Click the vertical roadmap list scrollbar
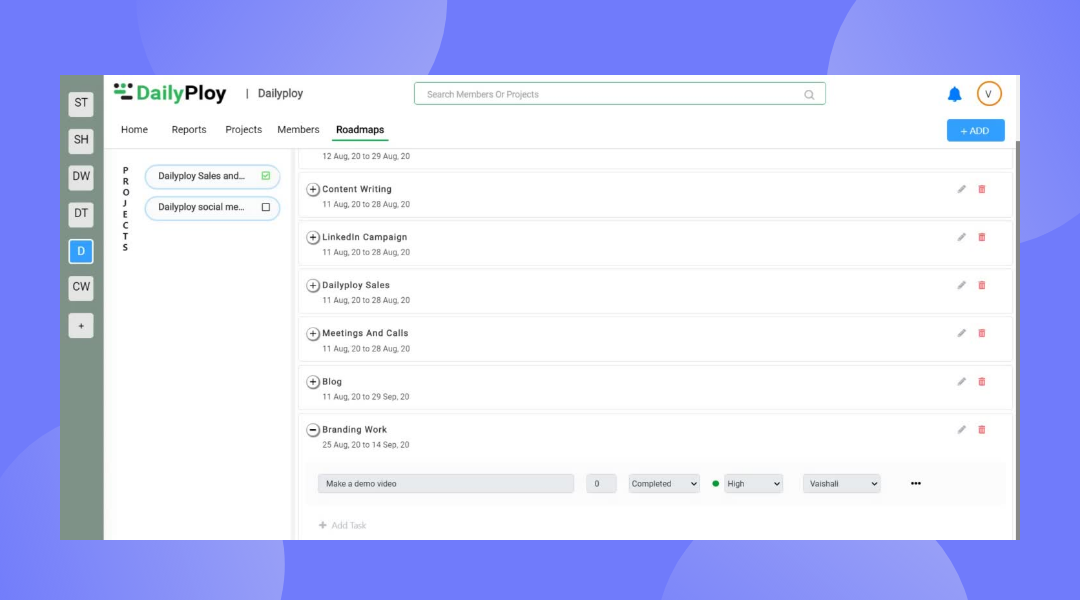Viewport: 1080px width, 600px height. pyautogui.click(x=1017, y=340)
